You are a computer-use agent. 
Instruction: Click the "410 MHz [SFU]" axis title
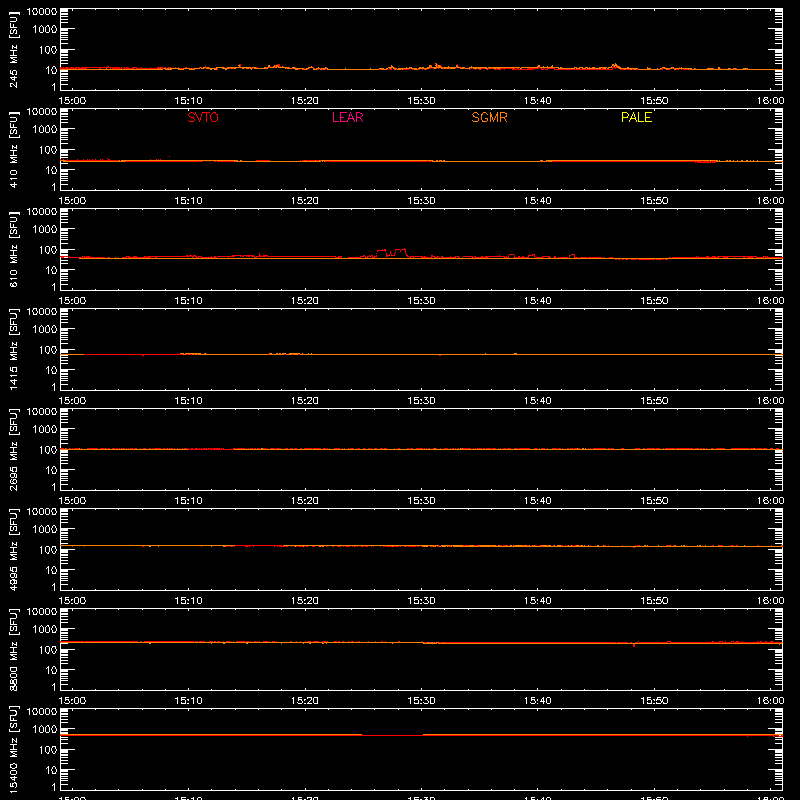13,150
